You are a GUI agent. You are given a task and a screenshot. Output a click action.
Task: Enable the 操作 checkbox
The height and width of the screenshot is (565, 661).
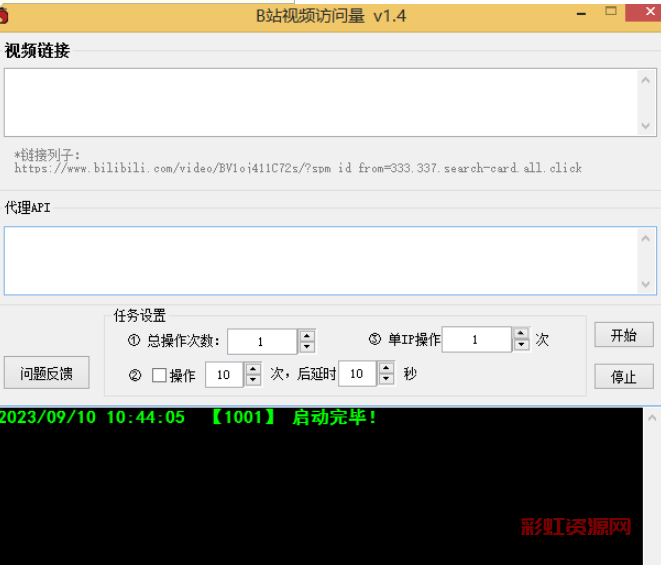tap(159, 376)
